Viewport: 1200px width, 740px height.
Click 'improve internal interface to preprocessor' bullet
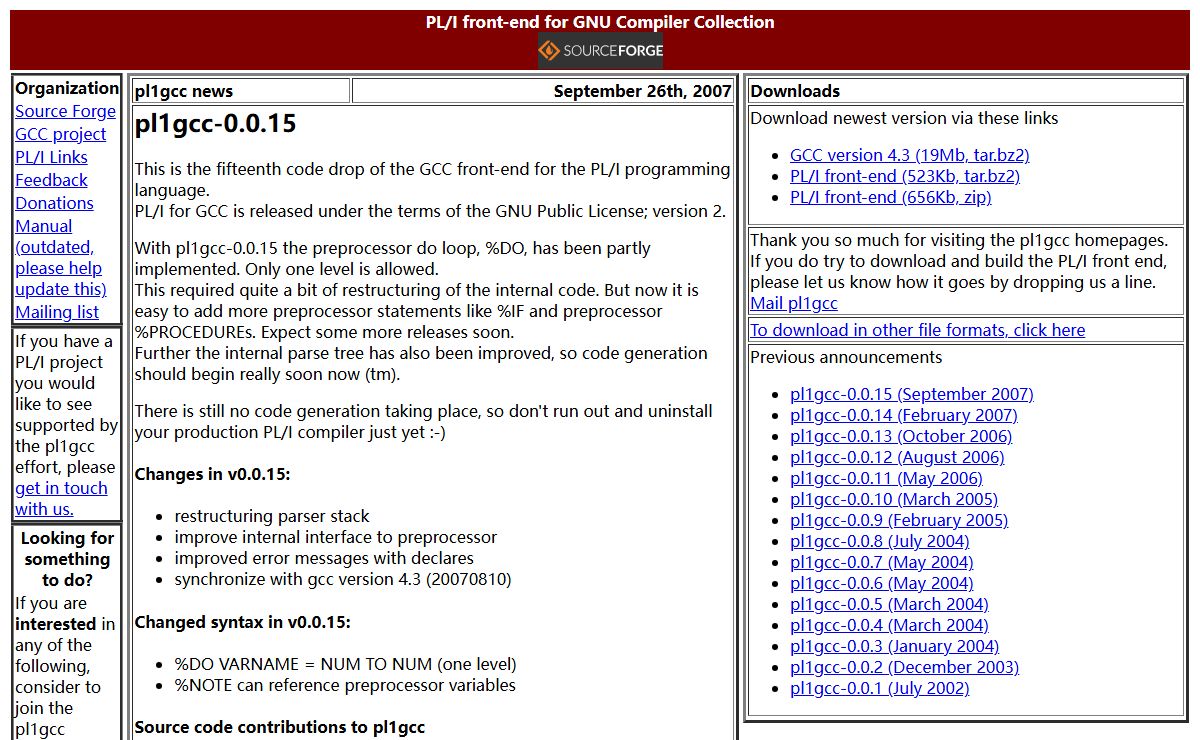[x=335, y=537]
